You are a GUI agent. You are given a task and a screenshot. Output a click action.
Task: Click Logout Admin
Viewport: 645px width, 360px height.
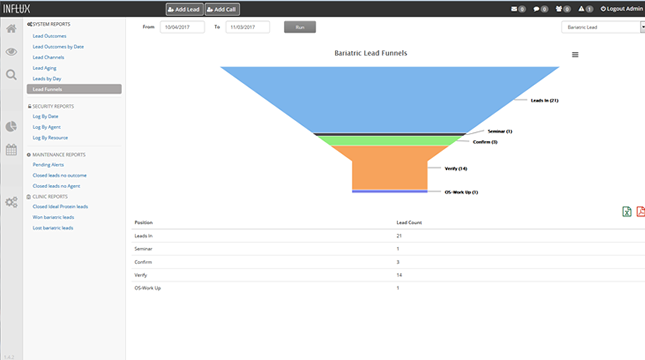[x=622, y=9]
